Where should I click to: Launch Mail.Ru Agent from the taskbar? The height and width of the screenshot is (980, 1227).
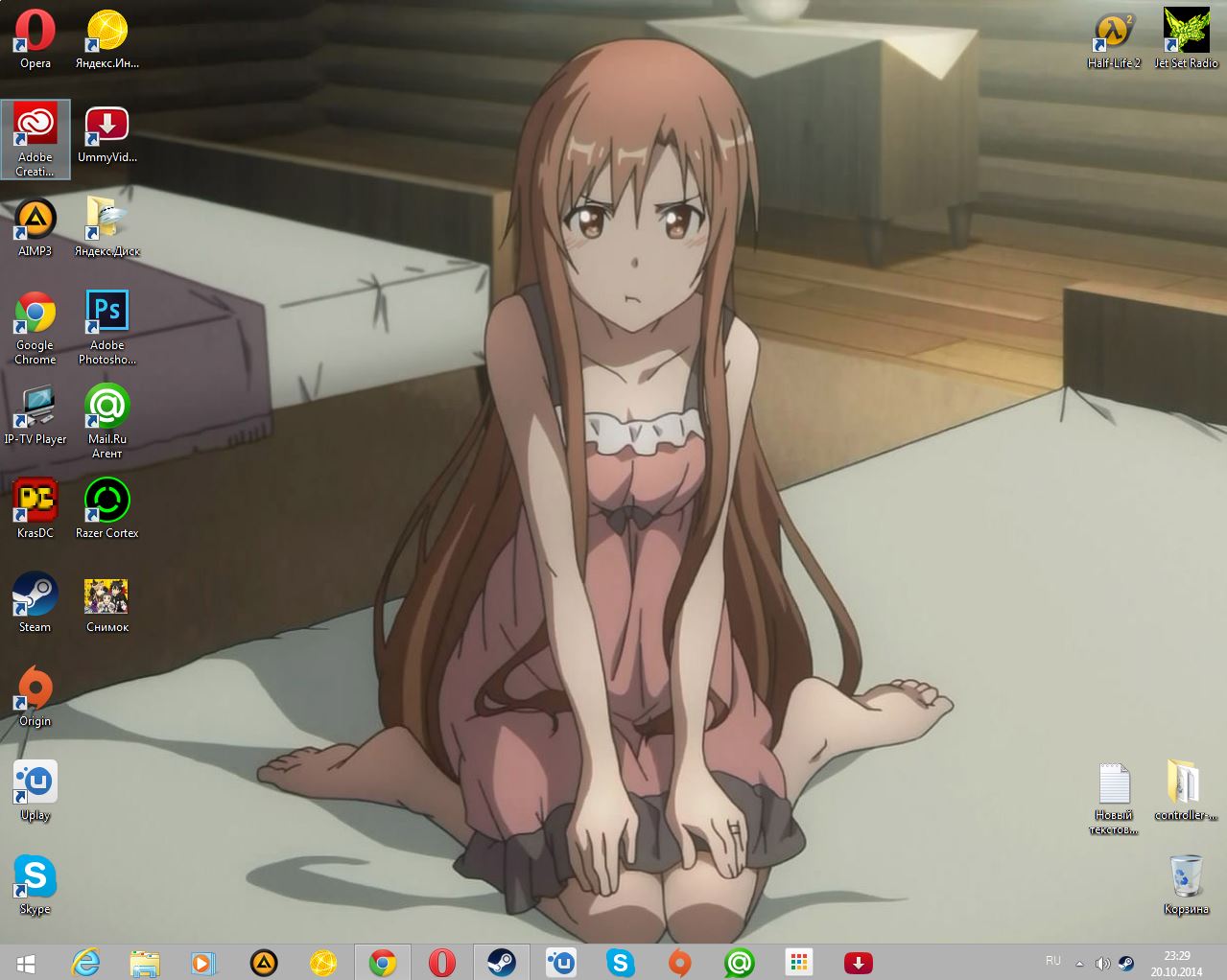pyautogui.click(x=740, y=962)
